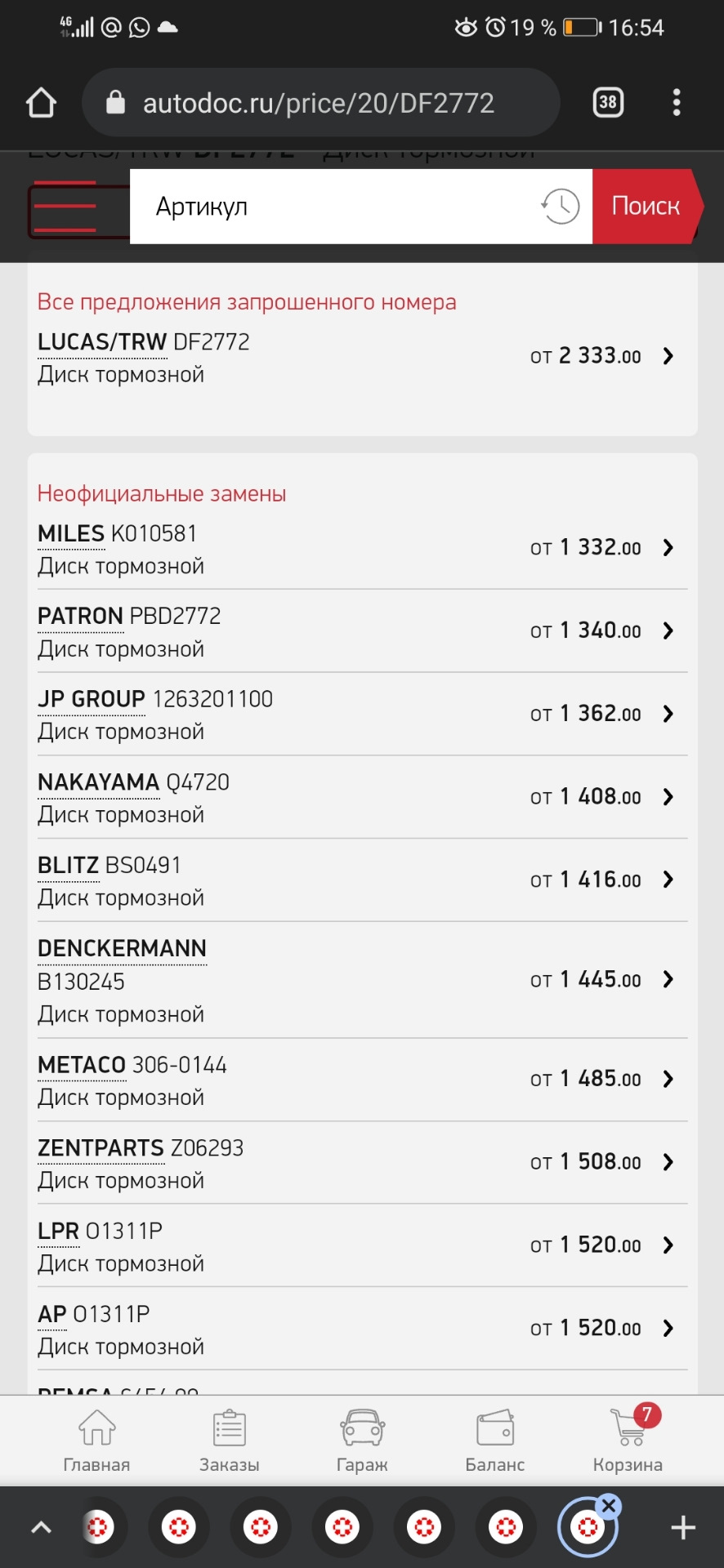Open the browser tabs counter showing 38
The width and height of the screenshot is (724, 1568).
pos(607,102)
